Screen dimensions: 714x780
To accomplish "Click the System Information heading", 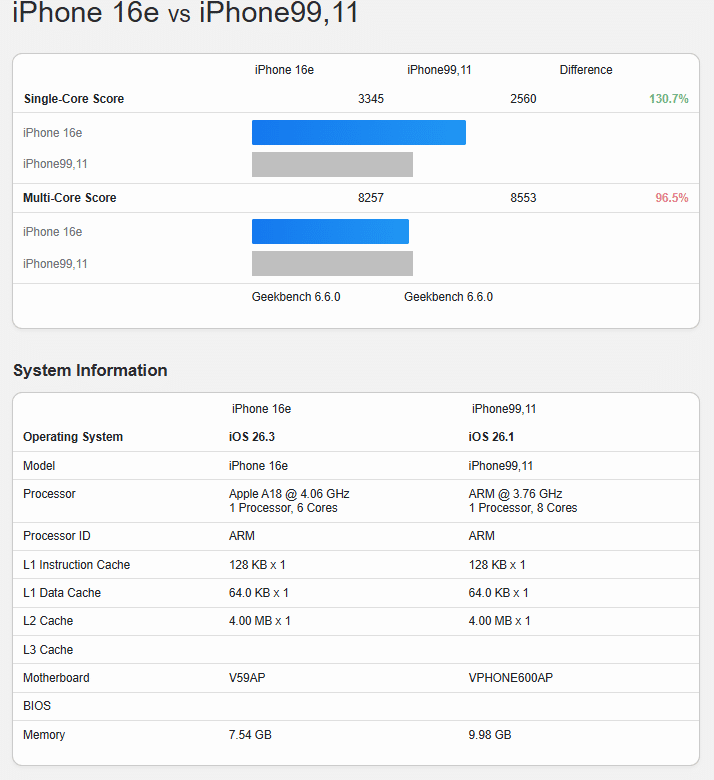I will coord(90,370).
